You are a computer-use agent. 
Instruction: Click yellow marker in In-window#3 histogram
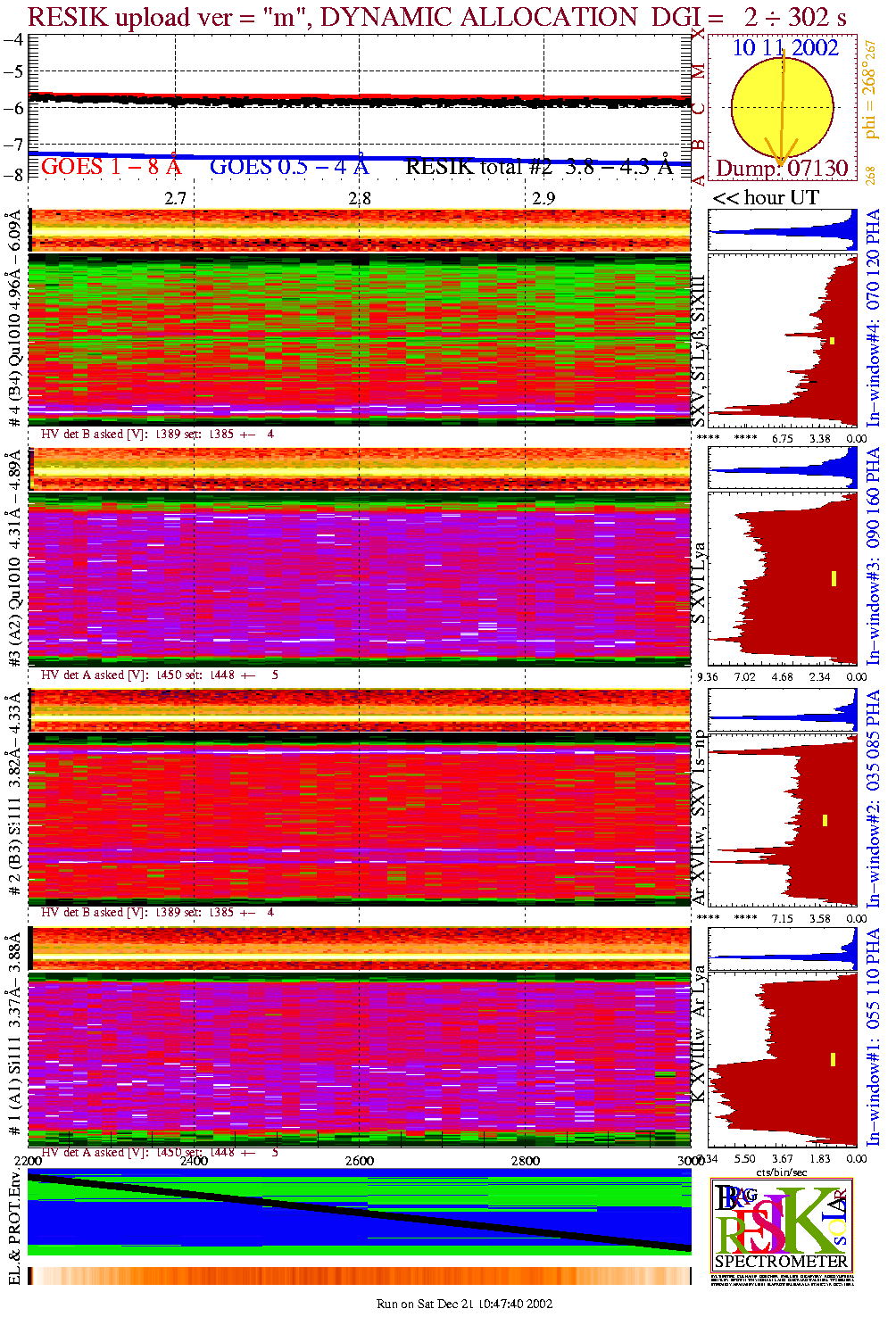[x=834, y=578]
